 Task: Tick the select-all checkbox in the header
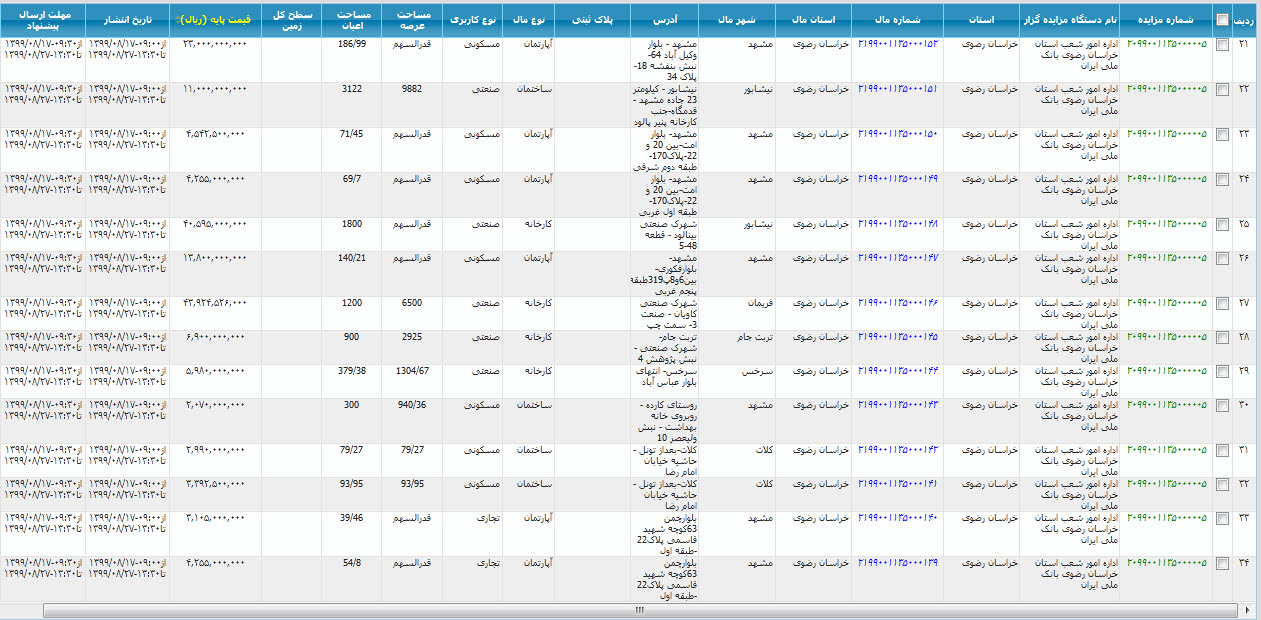point(1222,20)
